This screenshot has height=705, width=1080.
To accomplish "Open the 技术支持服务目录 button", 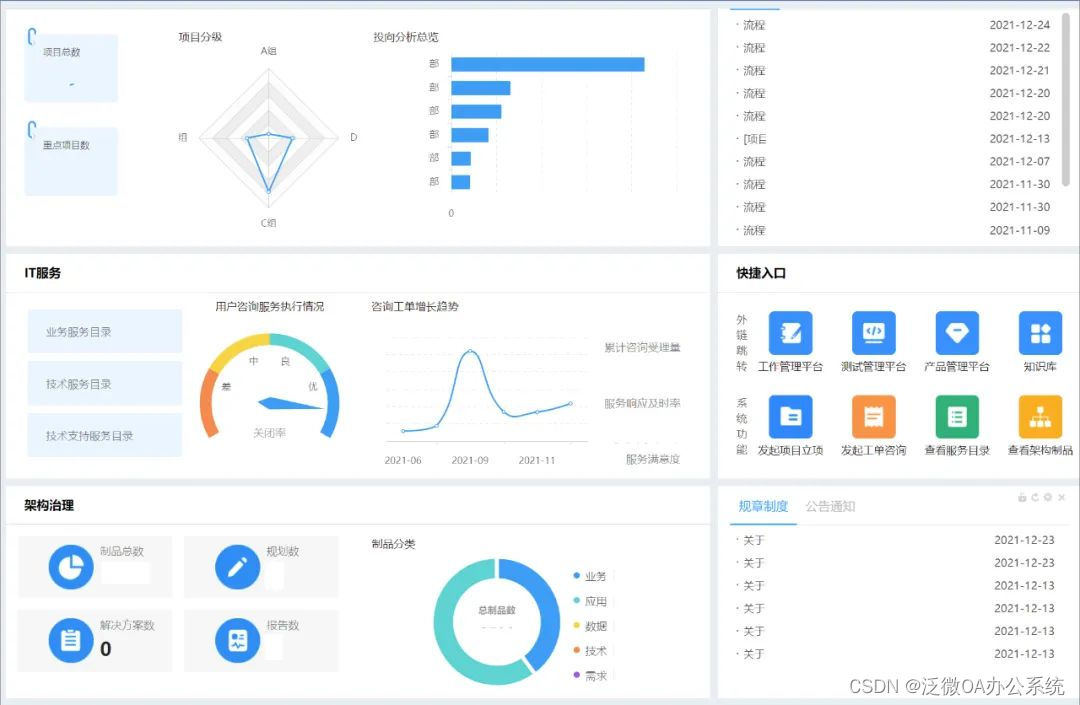I will click(x=105, y=435).
